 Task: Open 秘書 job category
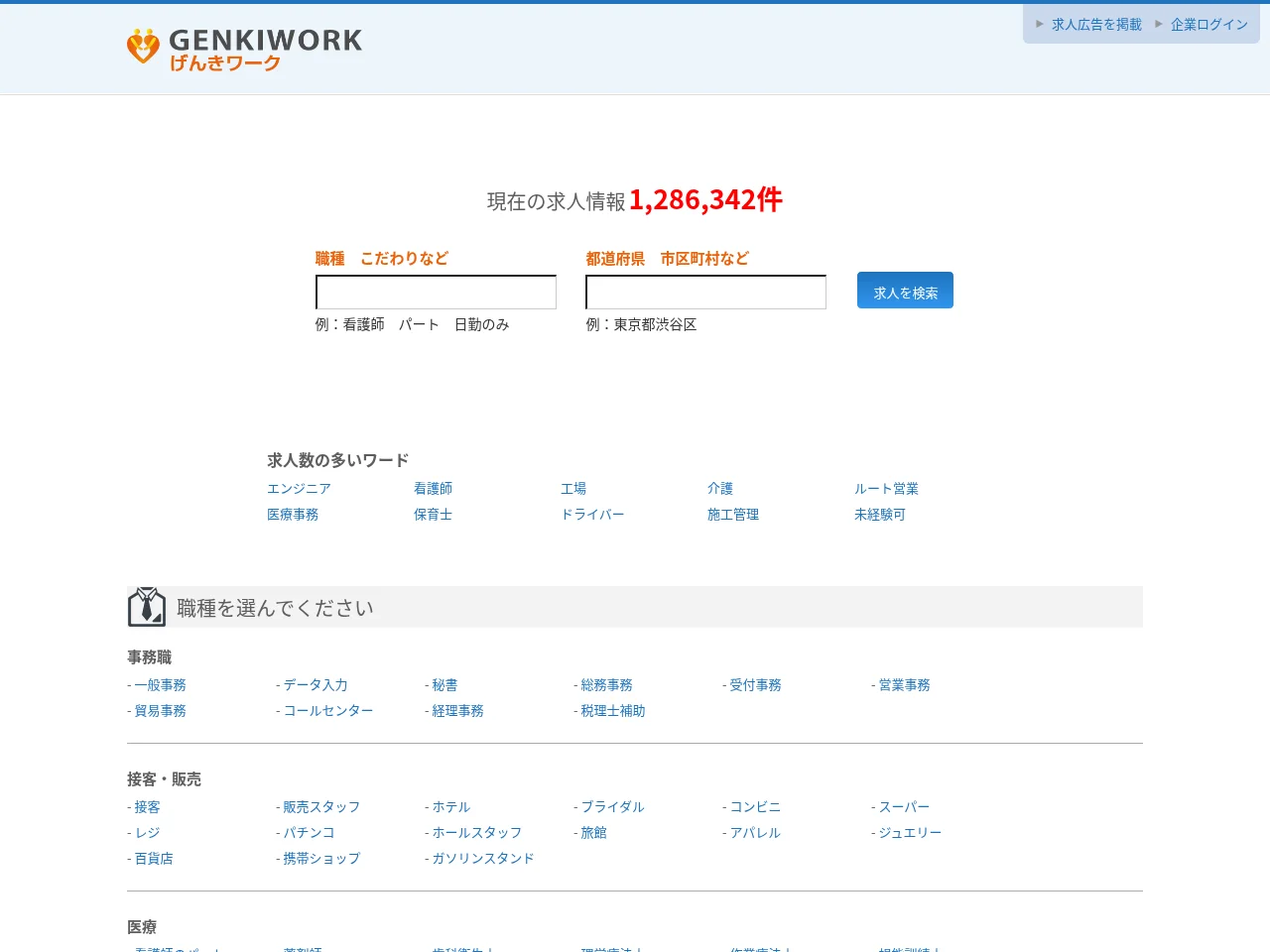click(444, 685)
